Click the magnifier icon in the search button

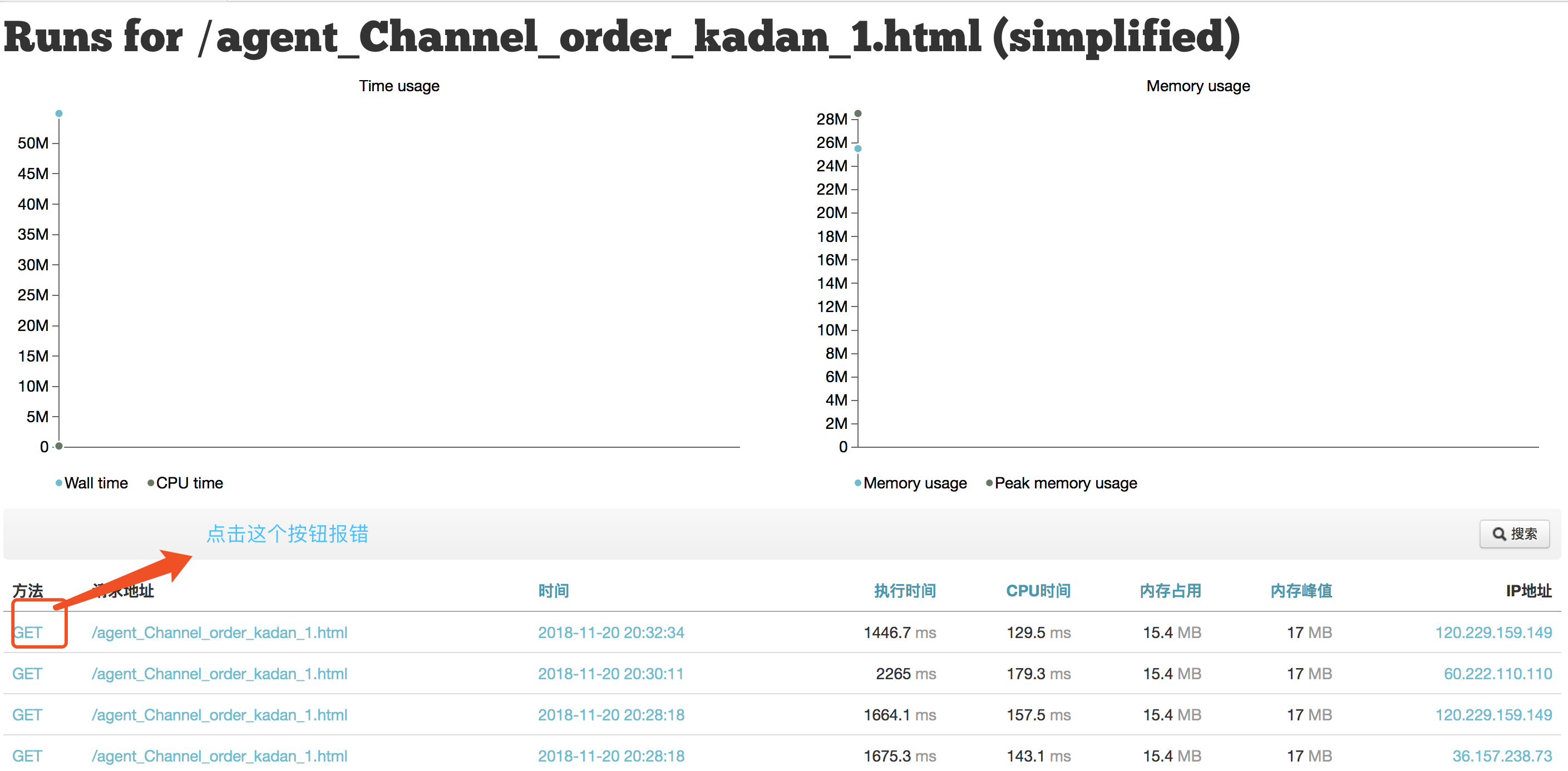[x=1500, y=533]
